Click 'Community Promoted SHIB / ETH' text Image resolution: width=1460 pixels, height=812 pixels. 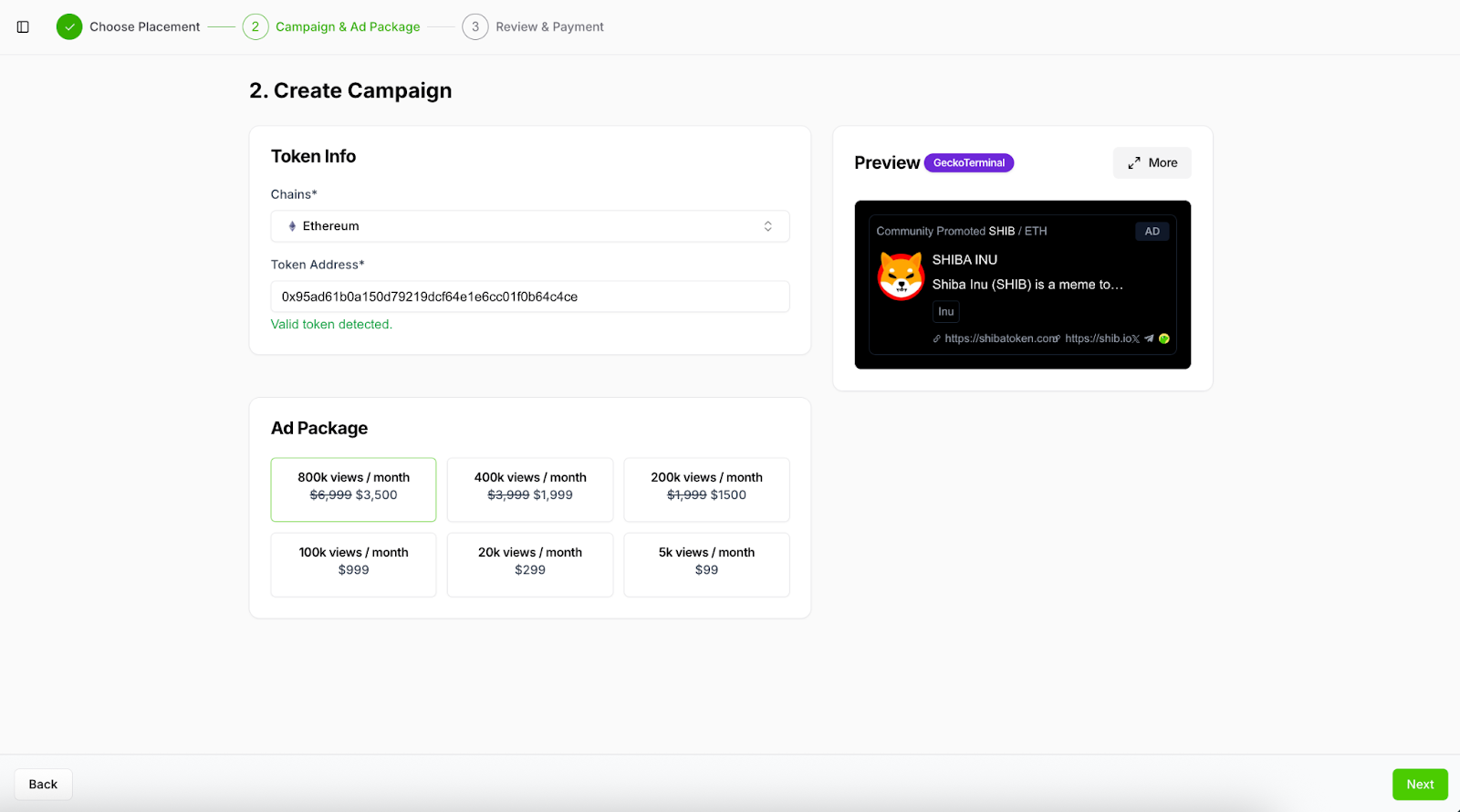tap(962, 232)
